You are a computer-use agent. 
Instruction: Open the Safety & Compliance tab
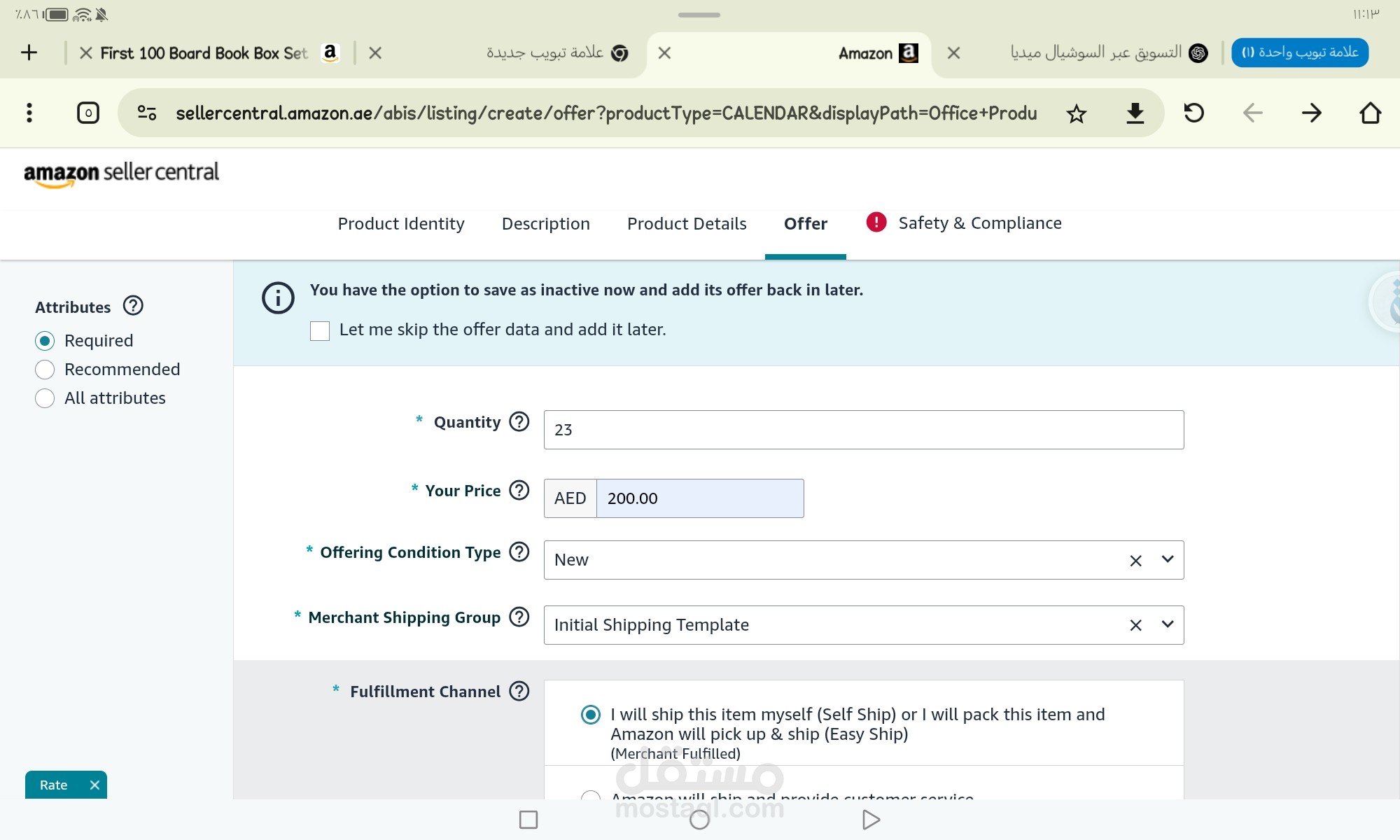pyautogui.click(x=979, y=223)
